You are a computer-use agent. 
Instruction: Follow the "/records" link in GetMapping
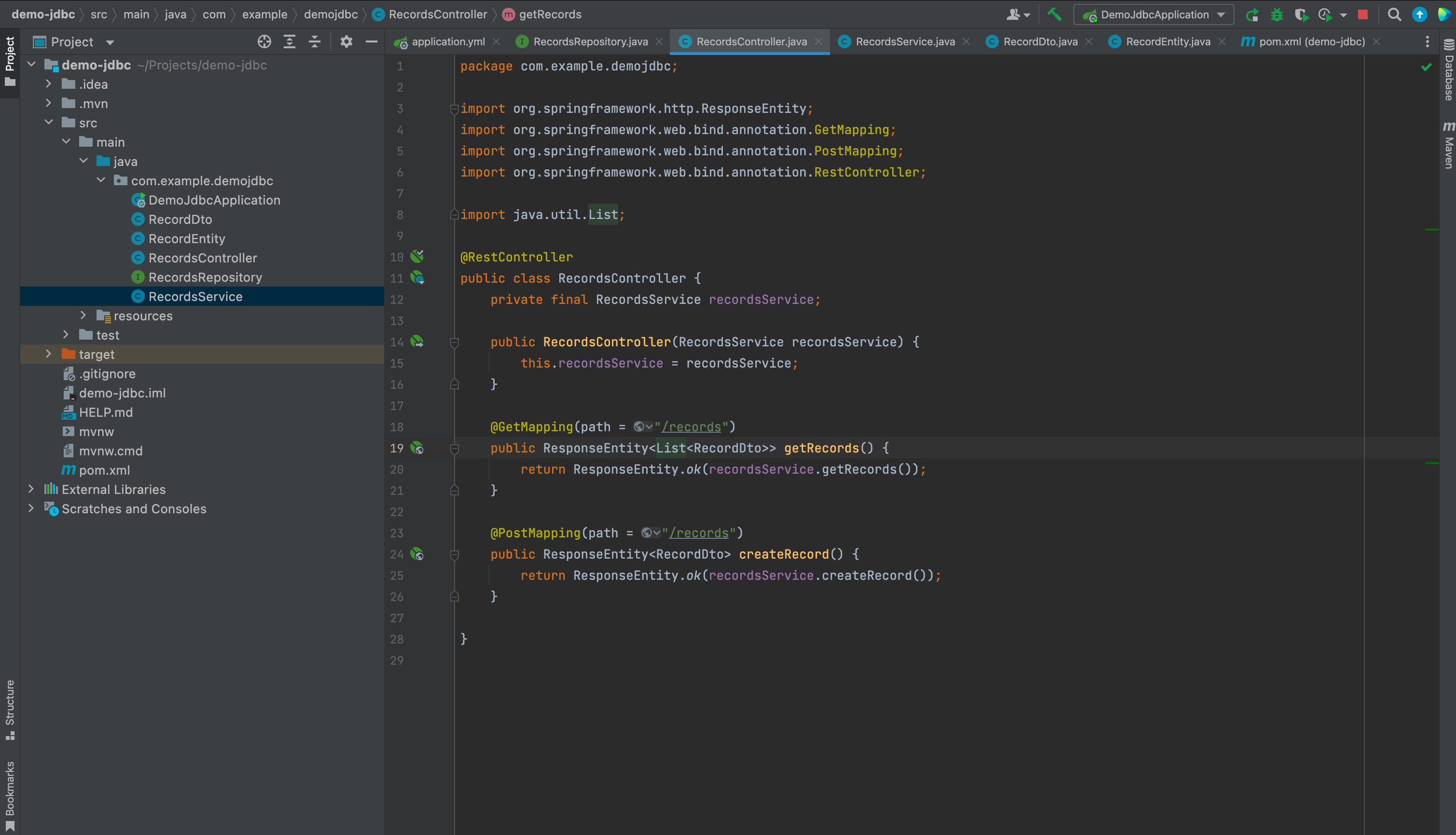691,427
